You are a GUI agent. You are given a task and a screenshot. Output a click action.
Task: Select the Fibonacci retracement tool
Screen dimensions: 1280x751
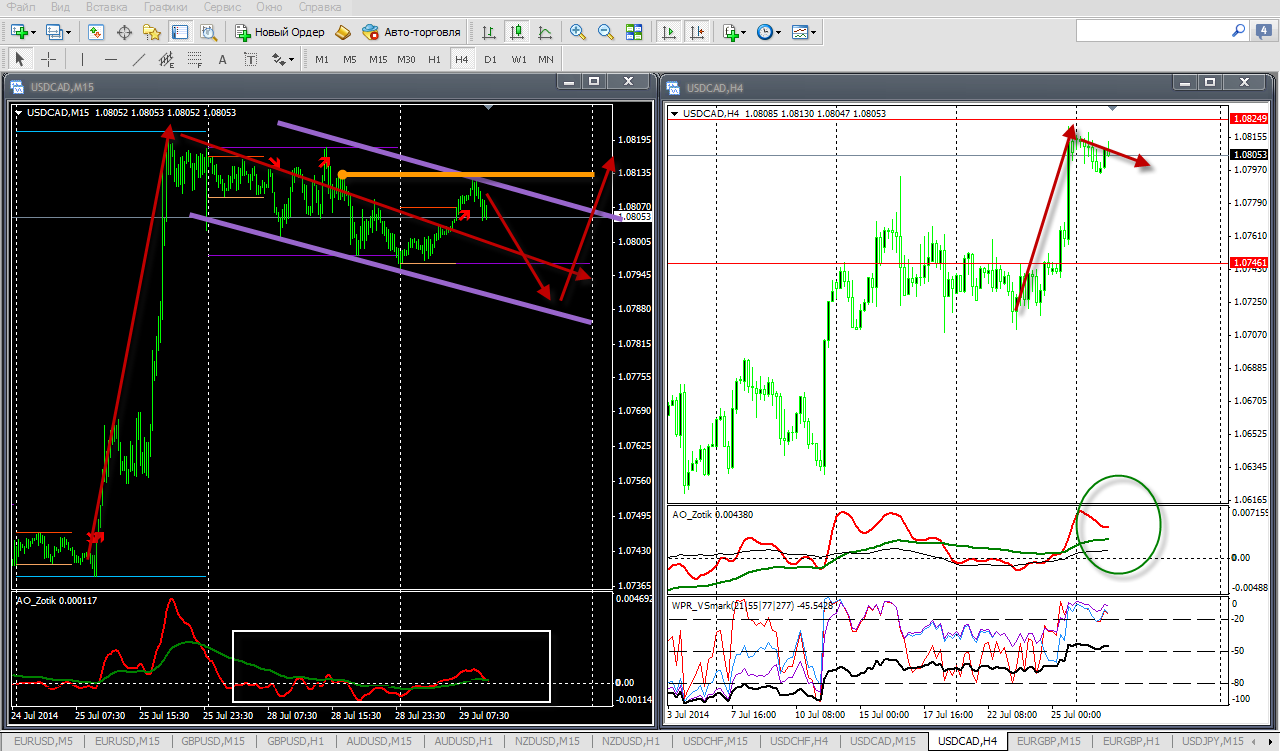coord(196,59)
